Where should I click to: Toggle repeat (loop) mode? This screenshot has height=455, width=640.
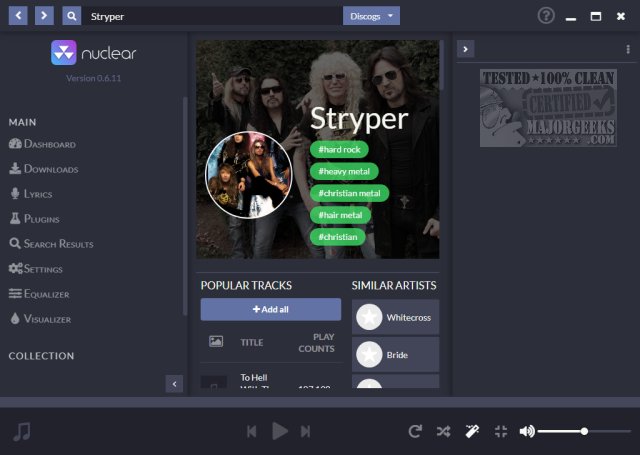pyautogui.click(x=415, y=431)
